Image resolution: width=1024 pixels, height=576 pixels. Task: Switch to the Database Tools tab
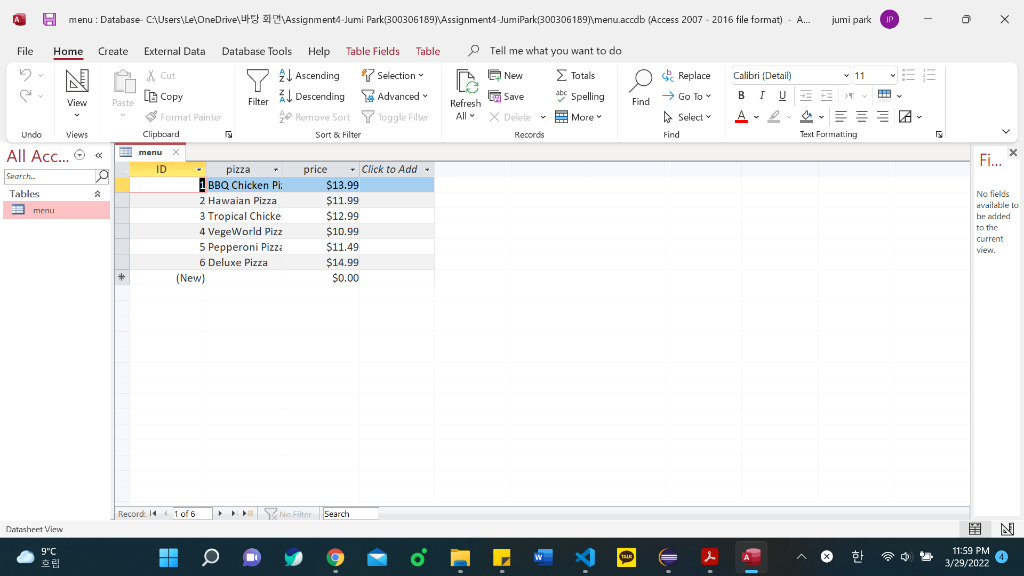257,51
